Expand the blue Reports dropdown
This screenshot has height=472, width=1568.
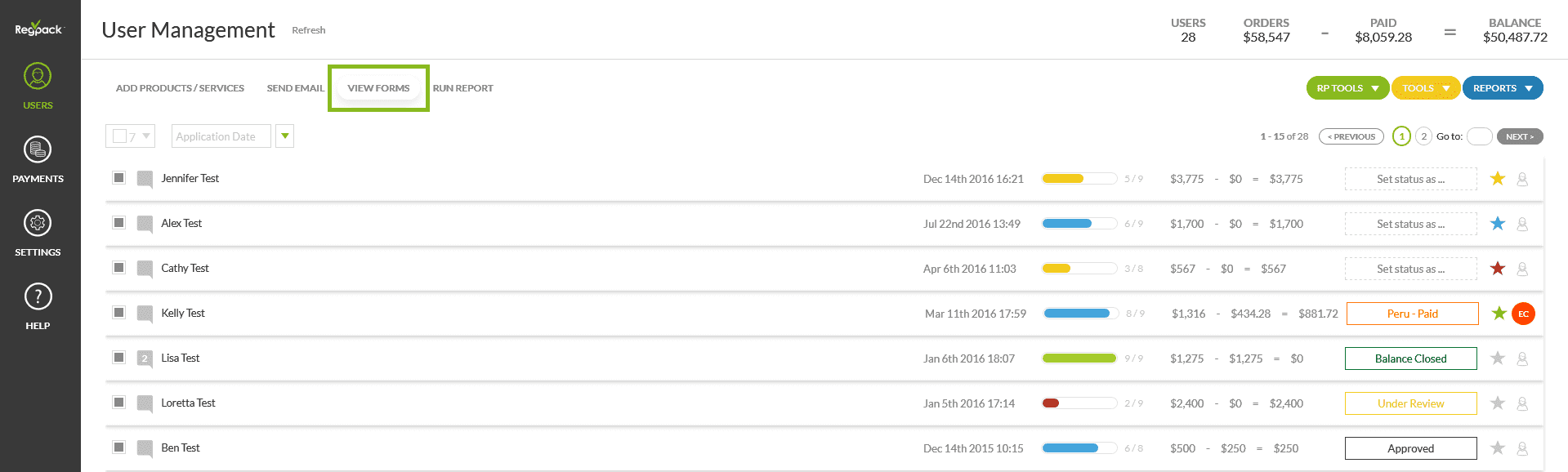click(1502, 88)
